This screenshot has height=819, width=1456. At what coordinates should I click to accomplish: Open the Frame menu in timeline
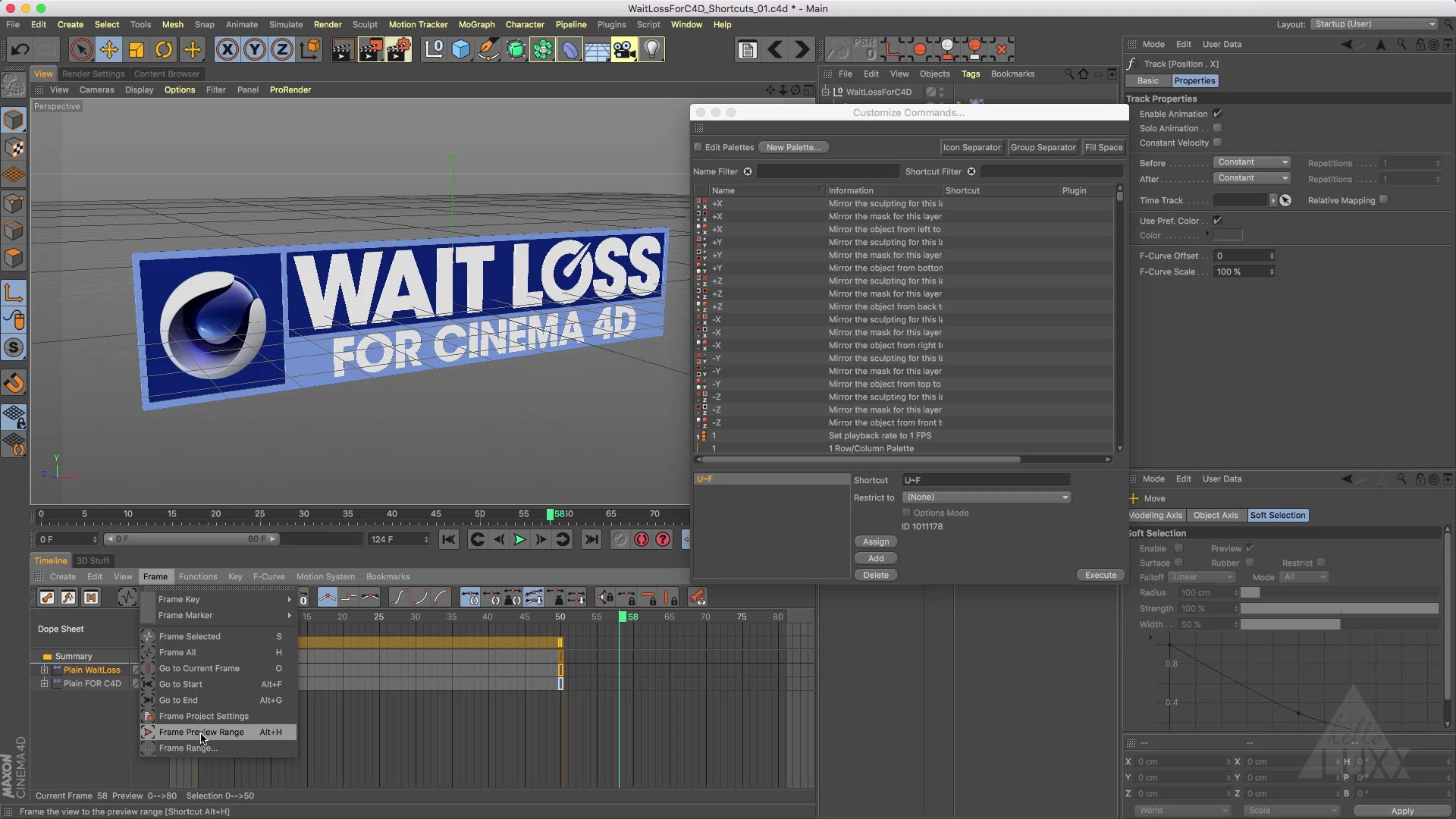point(155,576)
